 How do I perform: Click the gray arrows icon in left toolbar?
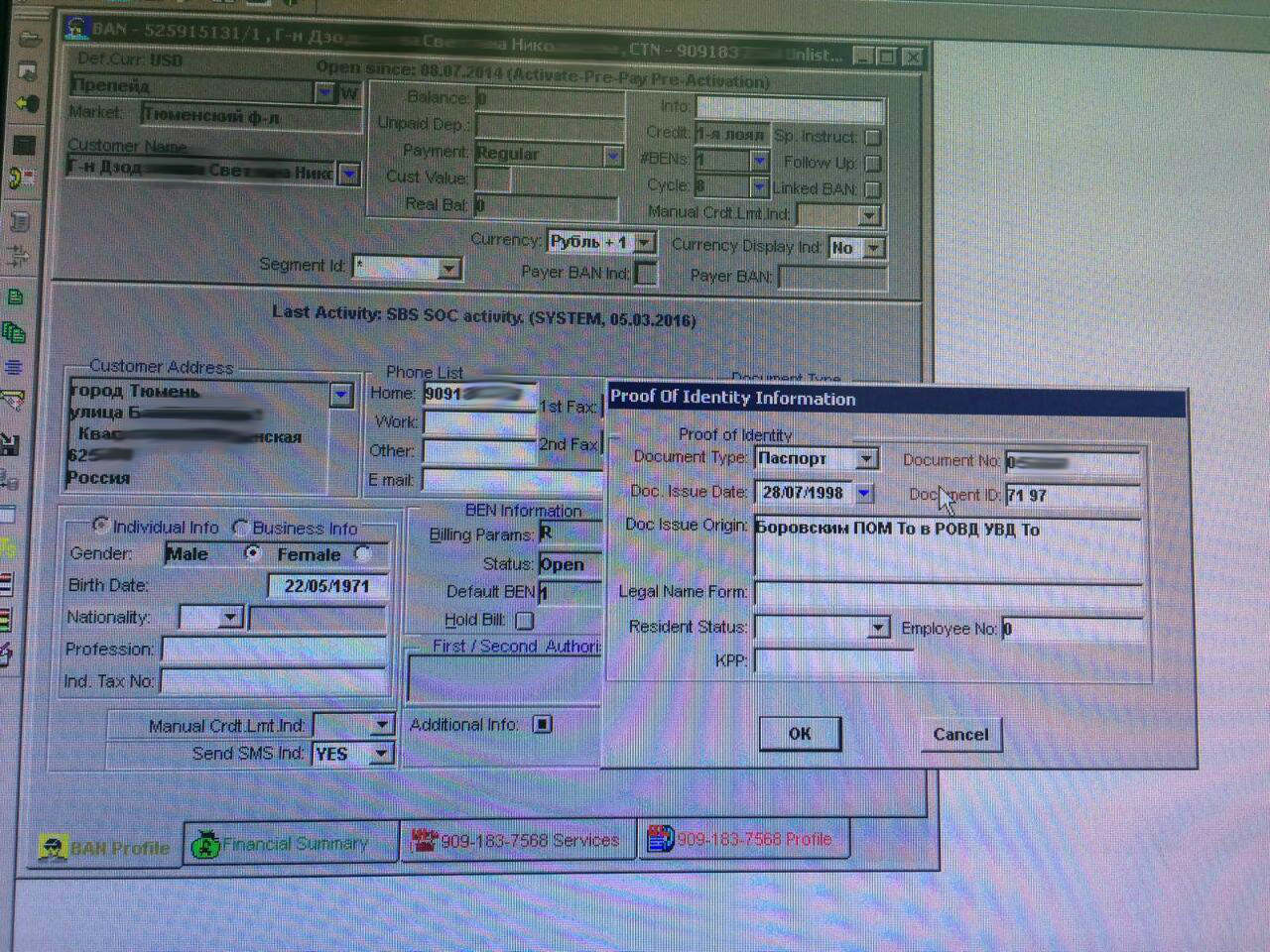point(18,258)
